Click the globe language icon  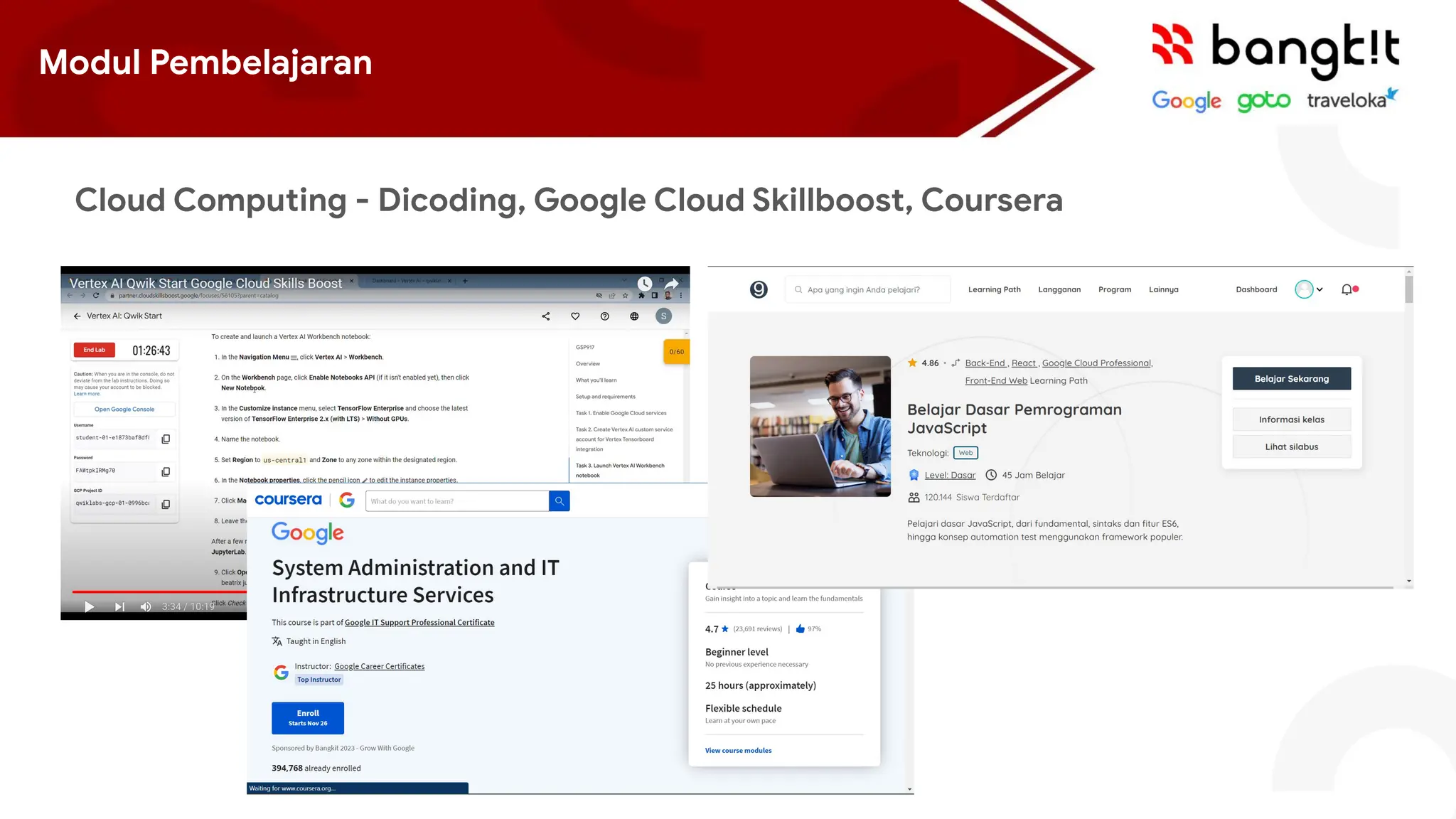(634, 316)
